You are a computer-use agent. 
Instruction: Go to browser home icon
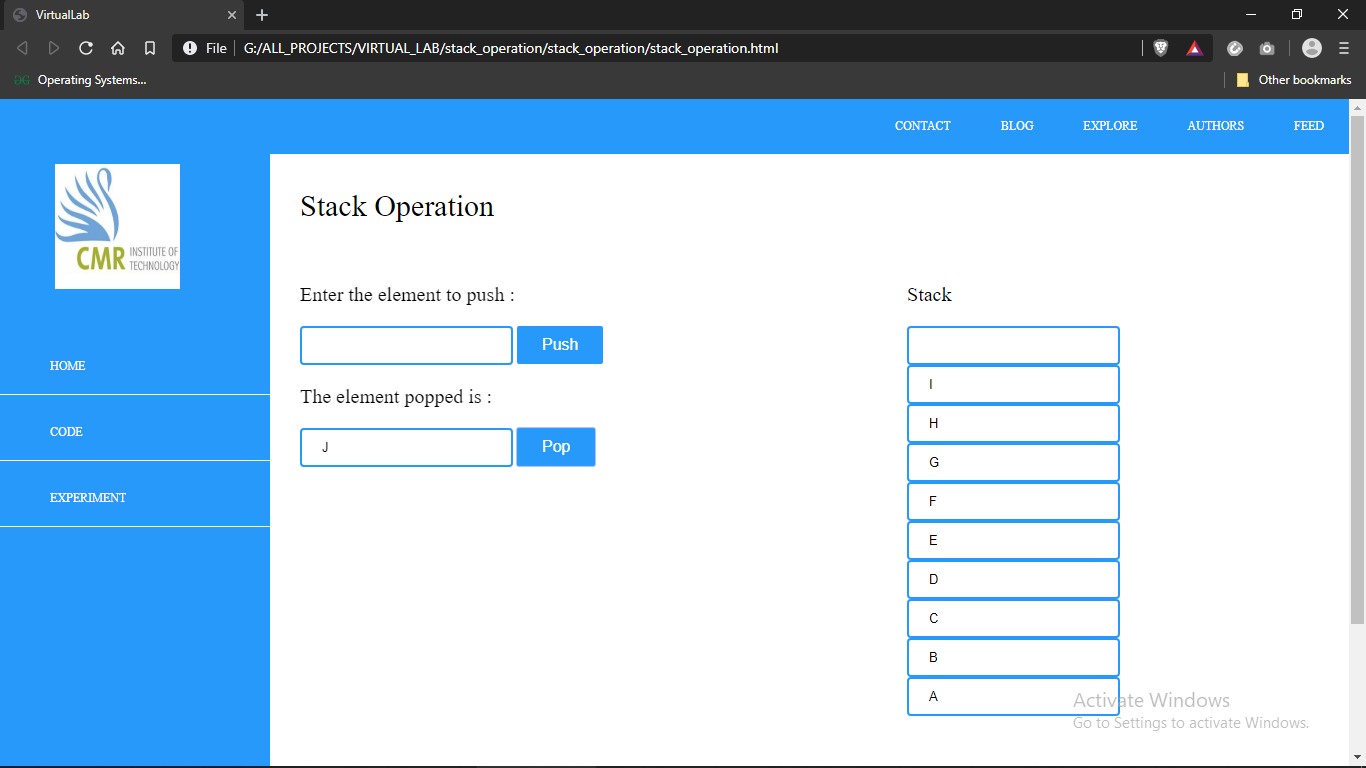coord(118,48)
